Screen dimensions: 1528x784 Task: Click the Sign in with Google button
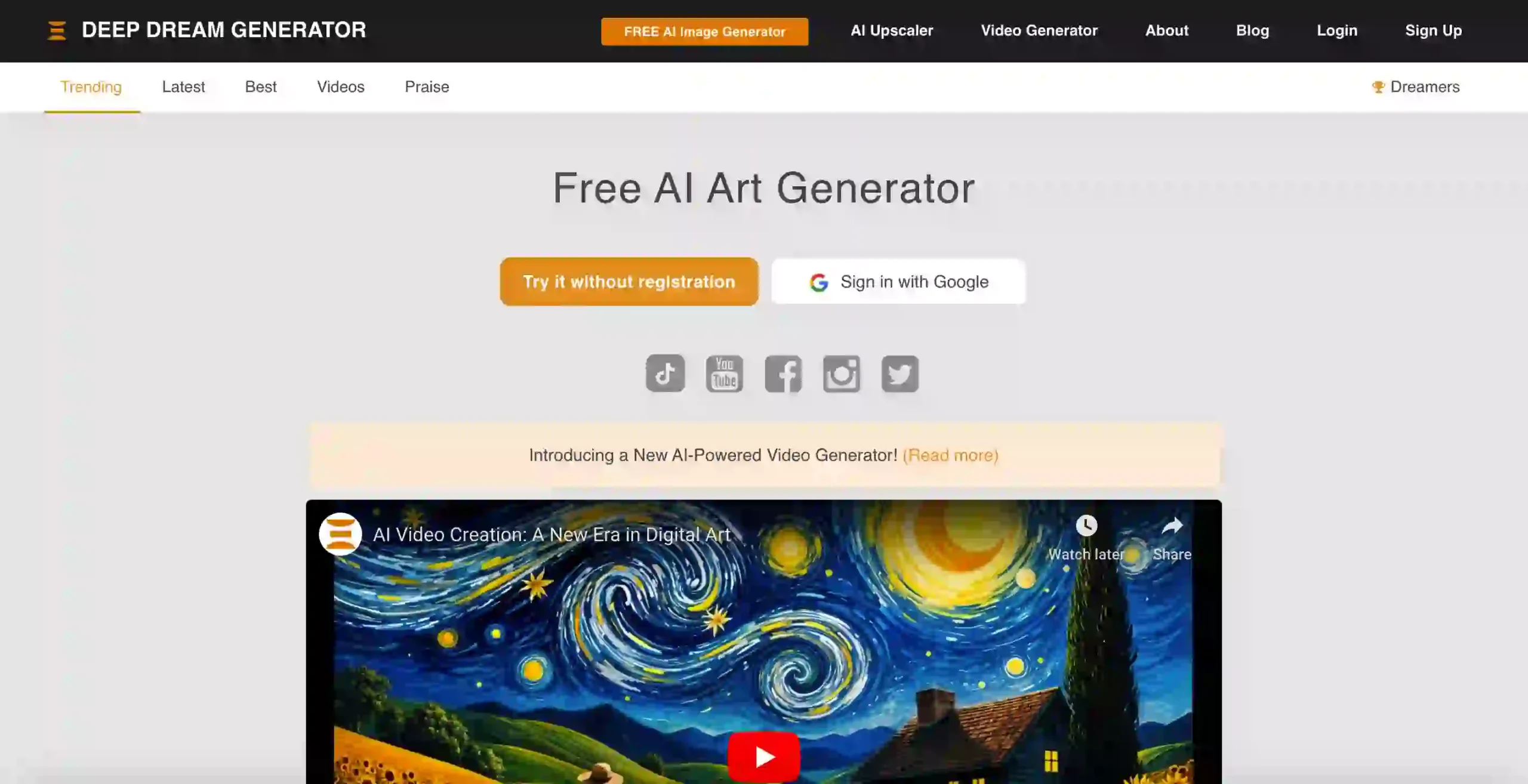[x=898, y=281]
